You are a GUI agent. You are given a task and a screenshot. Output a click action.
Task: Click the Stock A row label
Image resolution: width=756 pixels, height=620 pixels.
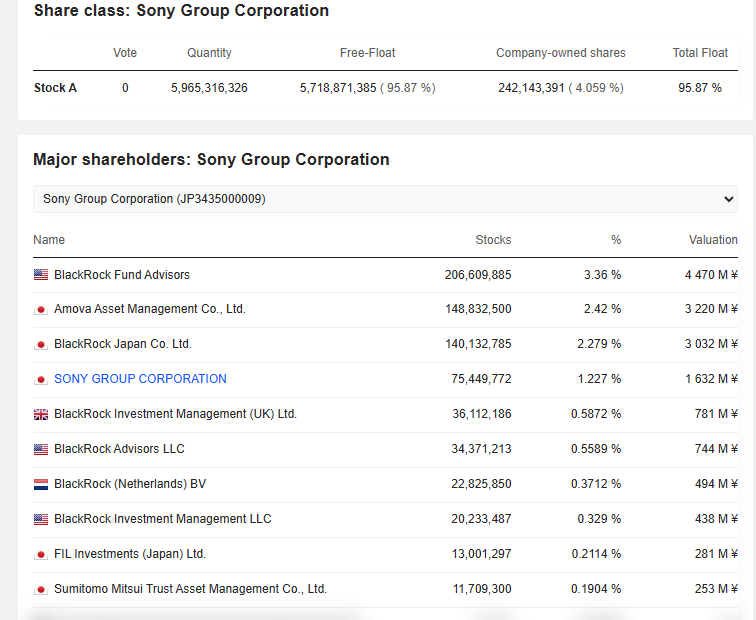pos(55,88)
